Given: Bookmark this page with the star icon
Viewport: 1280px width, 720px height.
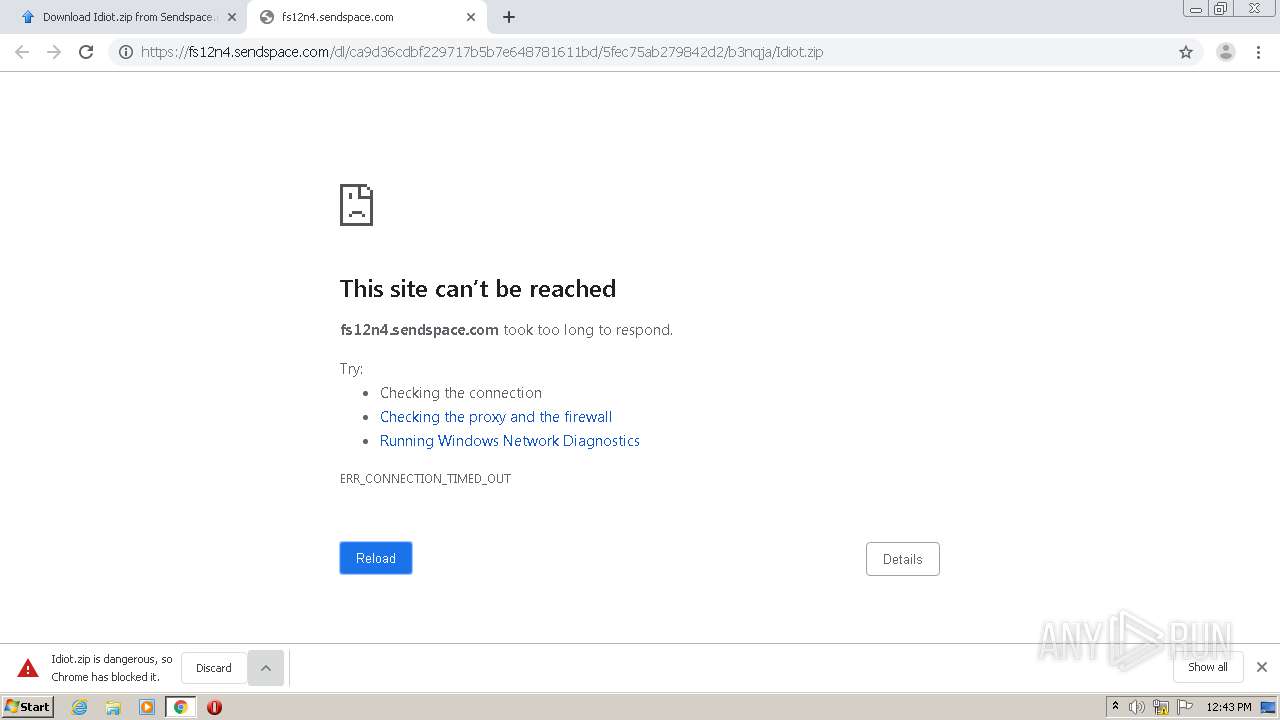Looking at the screenshot, I should pyautogui.click(x=1186, y=52).
